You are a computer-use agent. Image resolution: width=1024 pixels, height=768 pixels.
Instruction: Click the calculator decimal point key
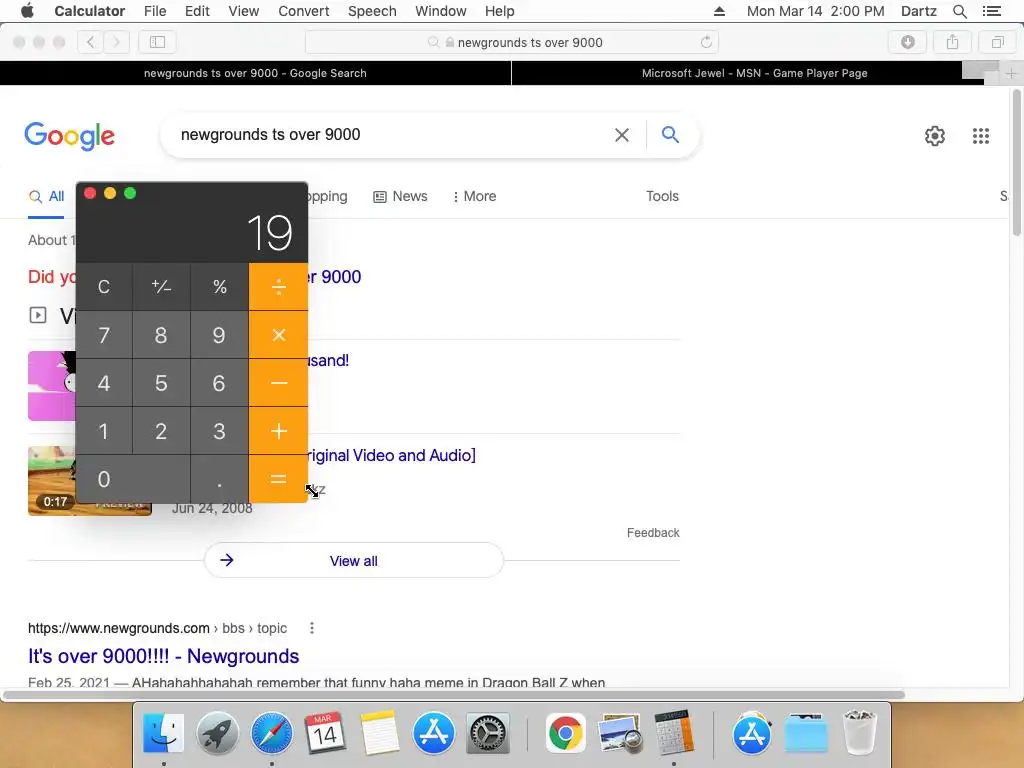tap(219, 479)
